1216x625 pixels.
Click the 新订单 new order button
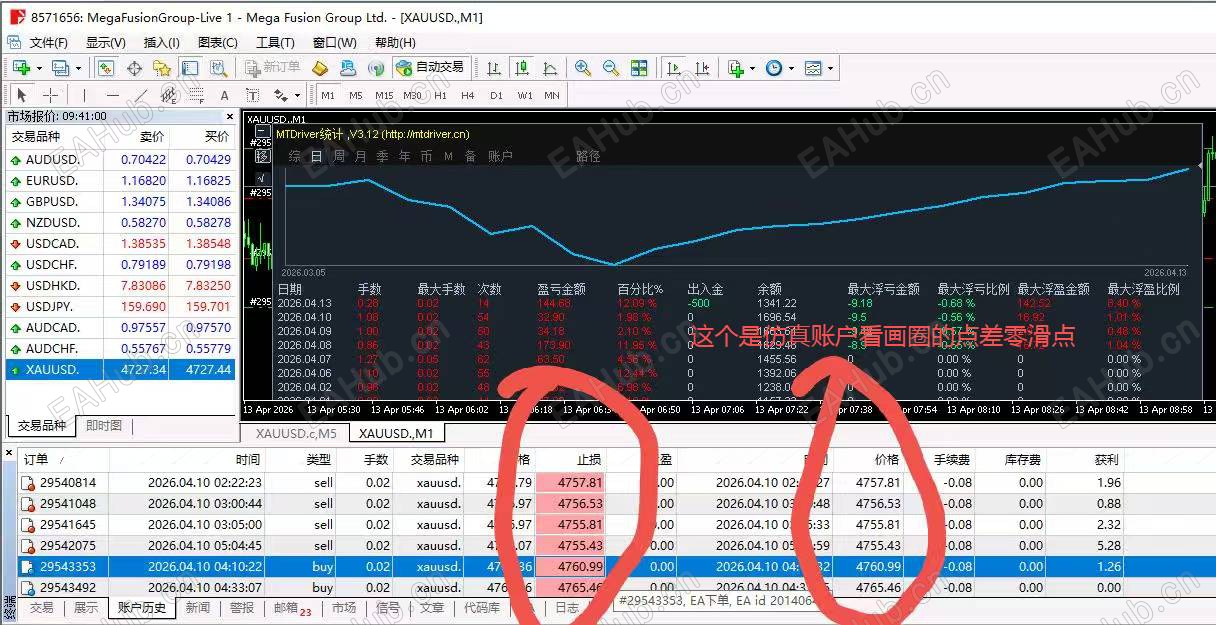click(x=272, y=68)
